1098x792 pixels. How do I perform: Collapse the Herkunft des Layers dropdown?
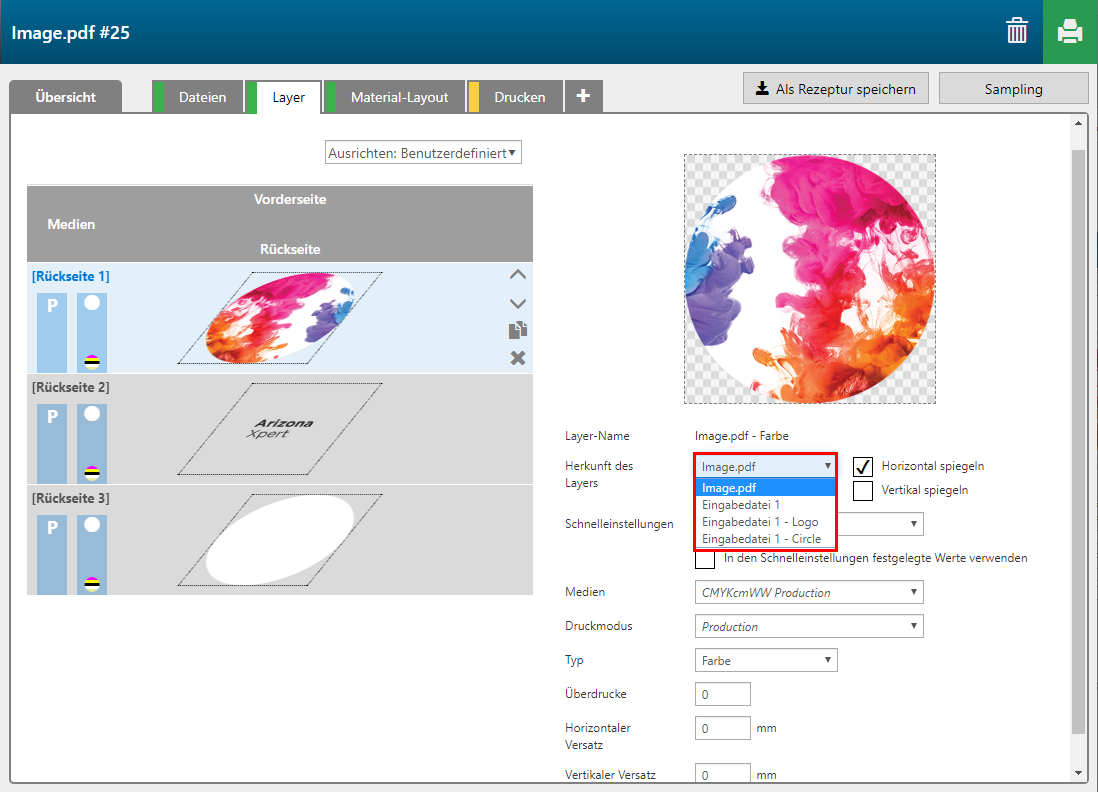765,466
